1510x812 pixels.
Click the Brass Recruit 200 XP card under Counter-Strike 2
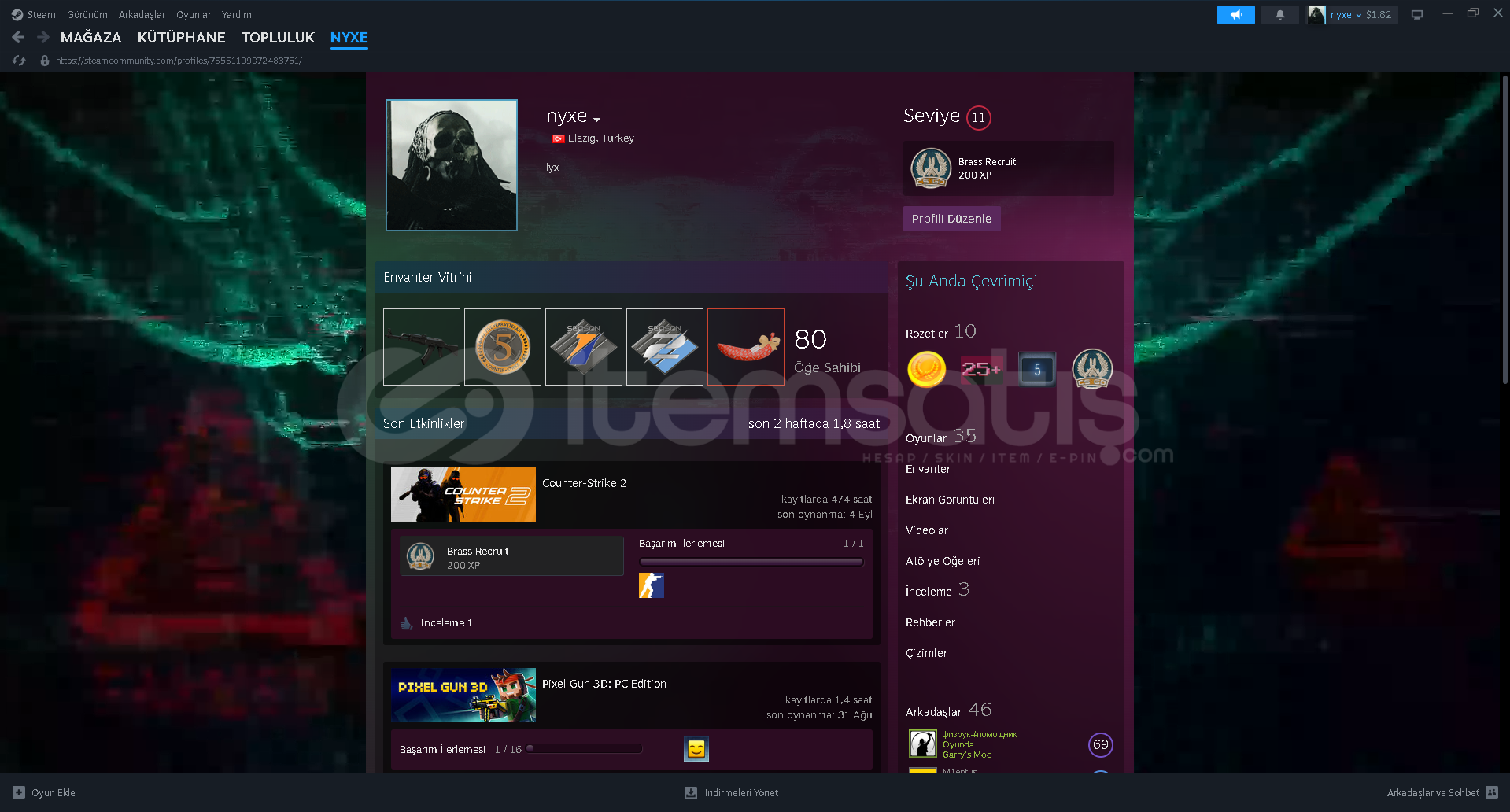tap(511, 556)
